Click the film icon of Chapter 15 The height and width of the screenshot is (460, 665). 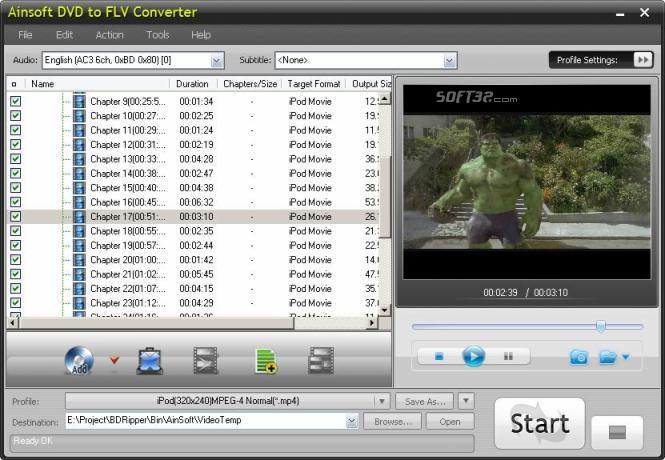[x=79, y=188]
